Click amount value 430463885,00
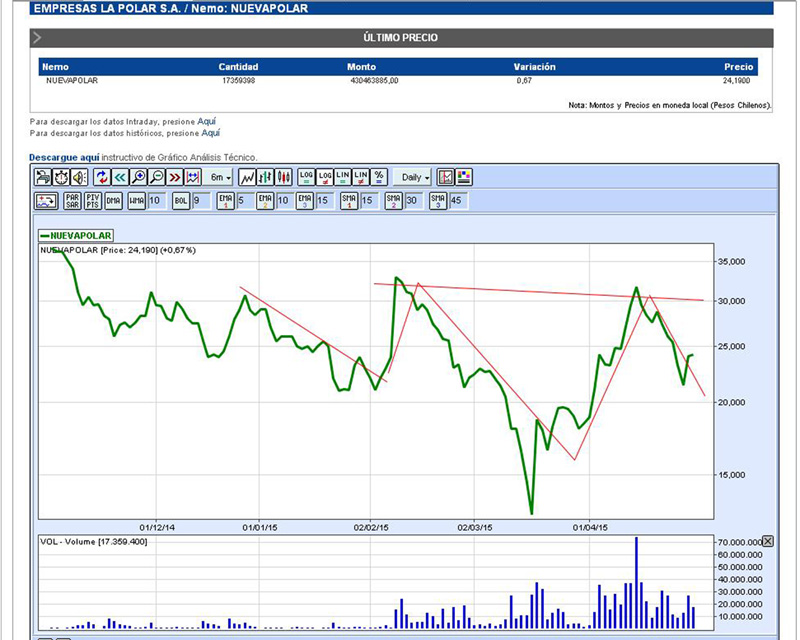 click(374, 81)
